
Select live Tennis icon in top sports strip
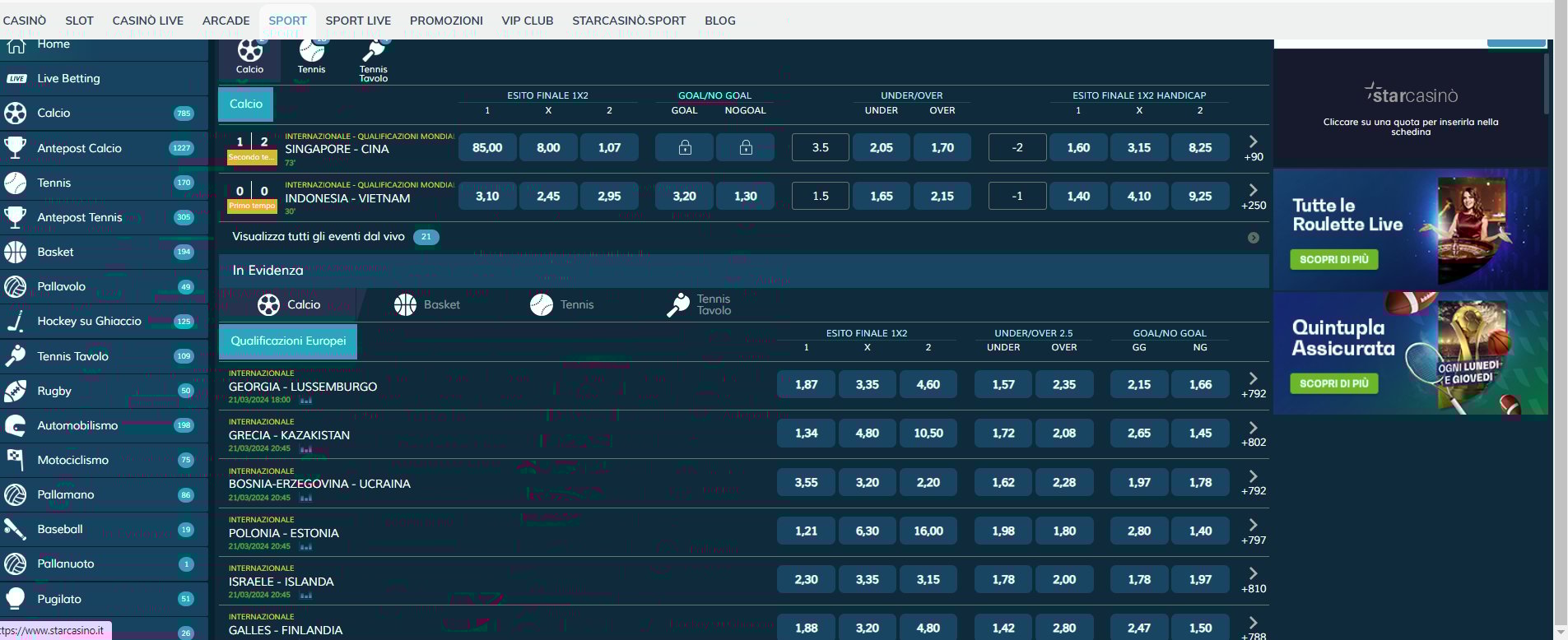311,51
